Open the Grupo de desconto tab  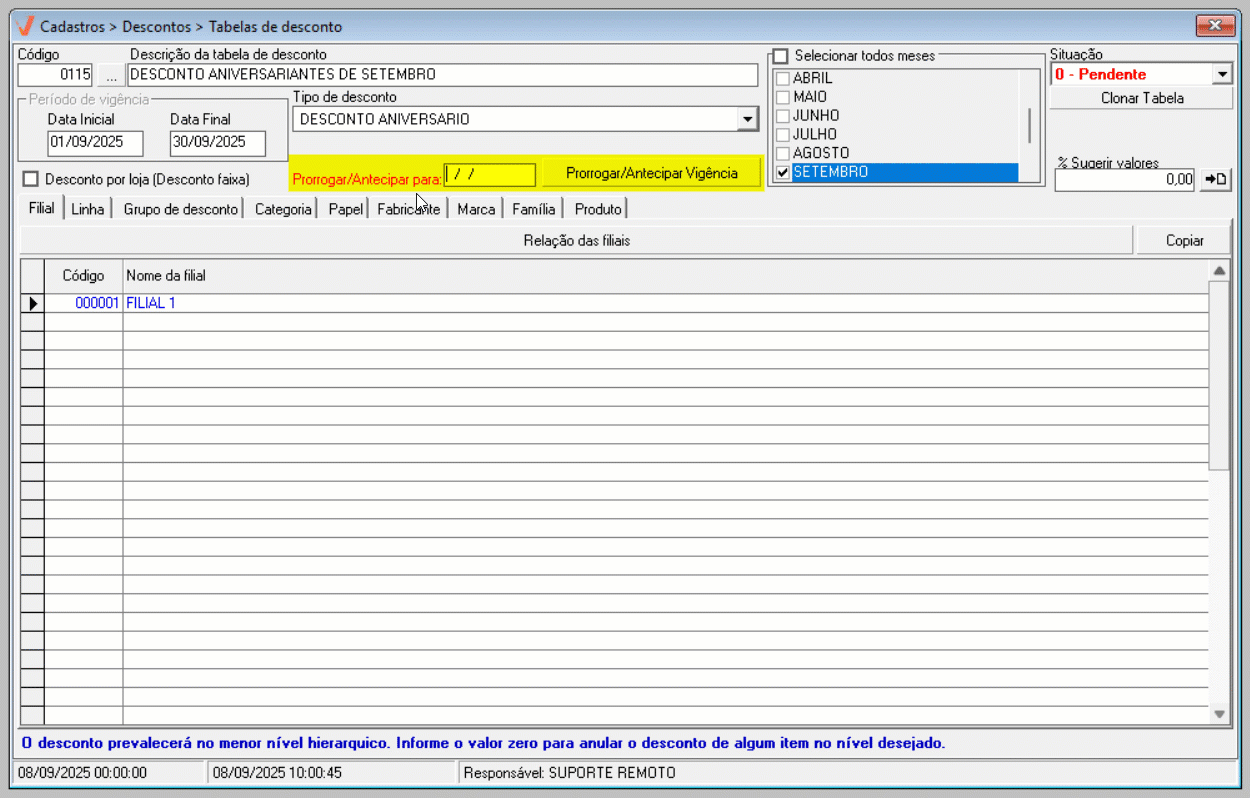[x=180, y=209]
